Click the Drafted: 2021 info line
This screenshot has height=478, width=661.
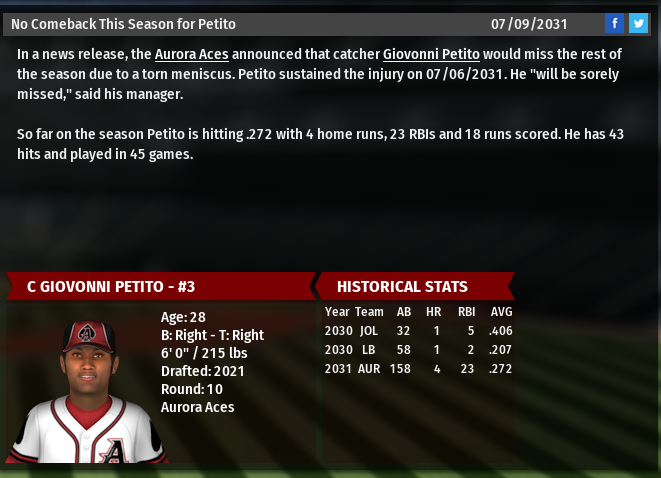[201, 371]
